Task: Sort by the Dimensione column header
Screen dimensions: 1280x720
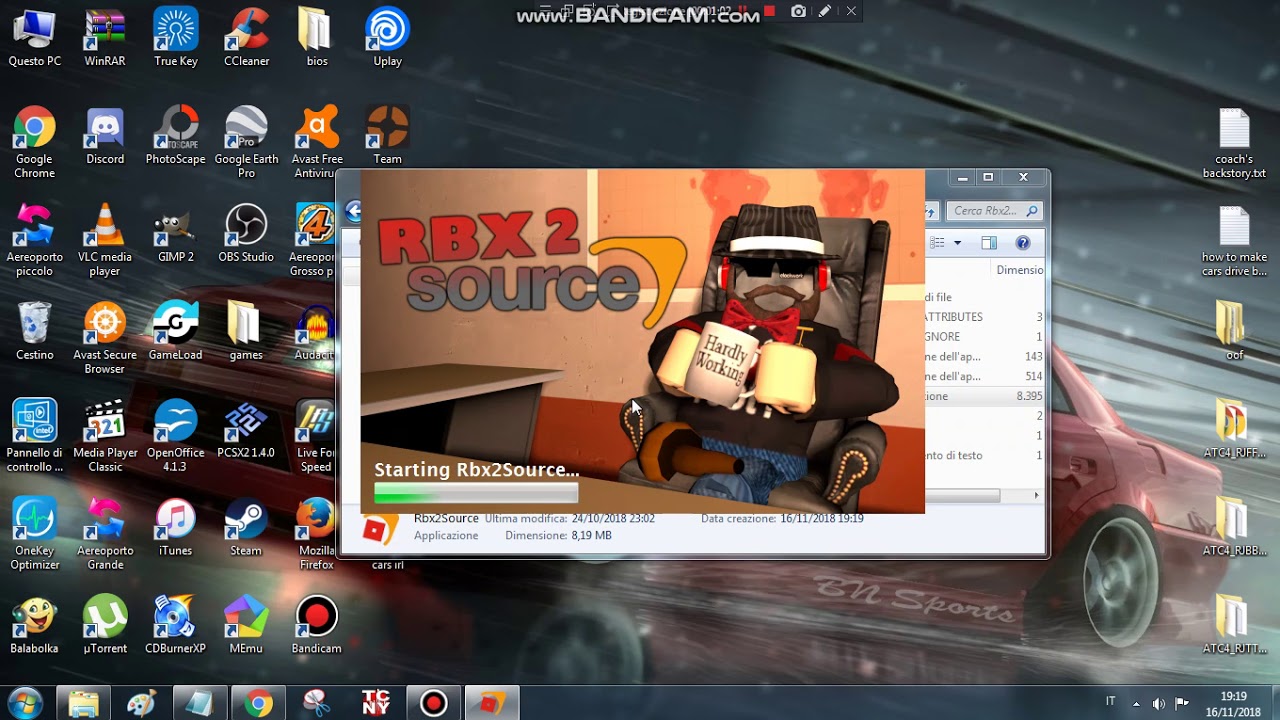Action: point(1019,270)
